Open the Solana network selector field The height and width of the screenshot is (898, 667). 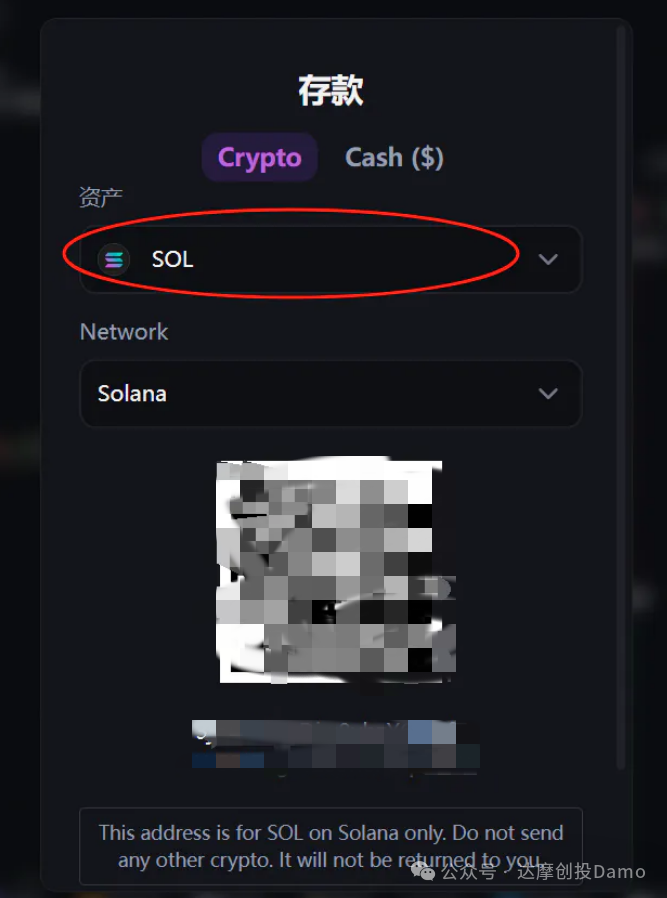pos(331,393)
